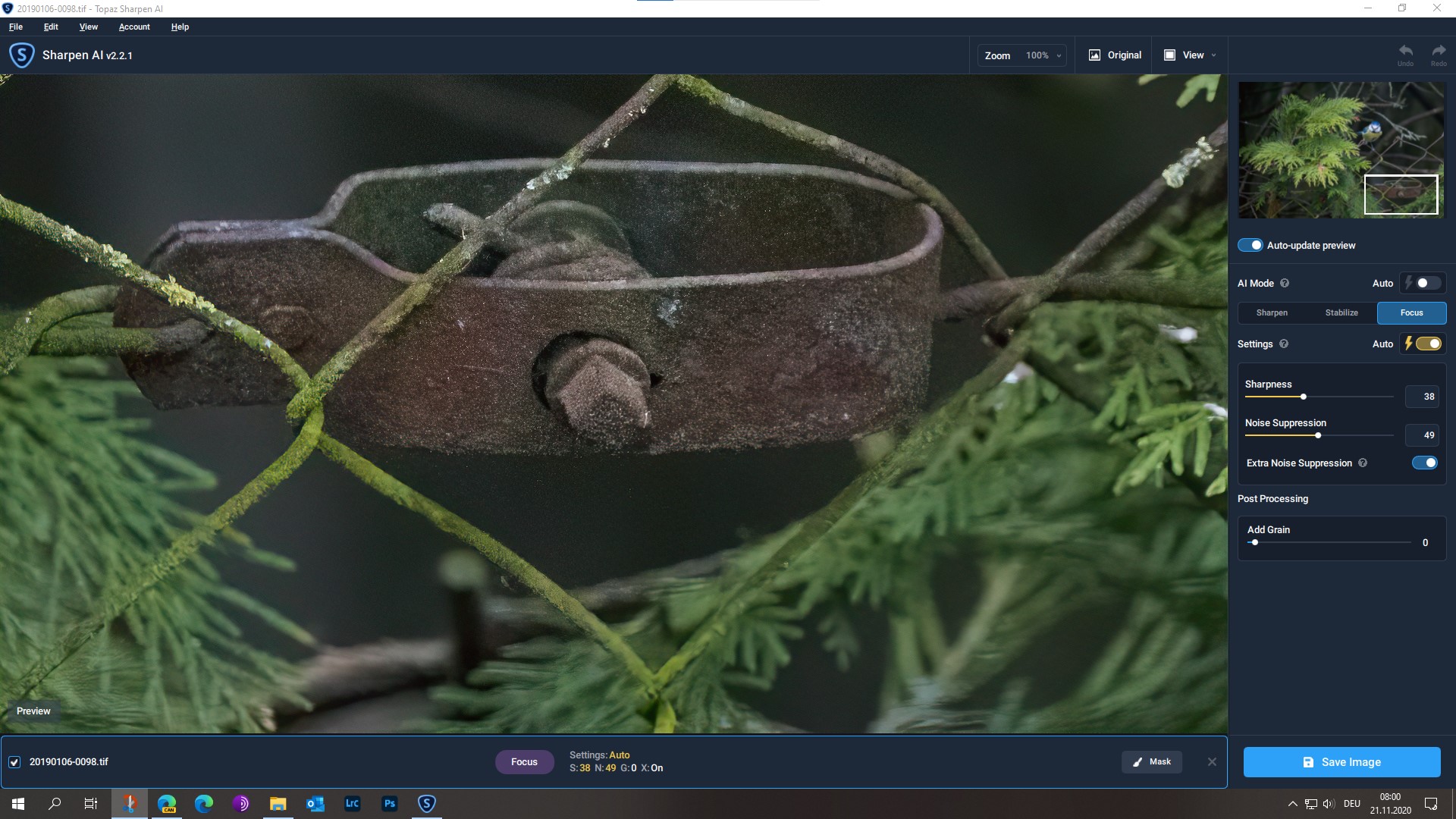This screenshot has width=1456, height=819.
Task: Switch to the Stabilize mode tab
Action: (x=1341, y=313)
